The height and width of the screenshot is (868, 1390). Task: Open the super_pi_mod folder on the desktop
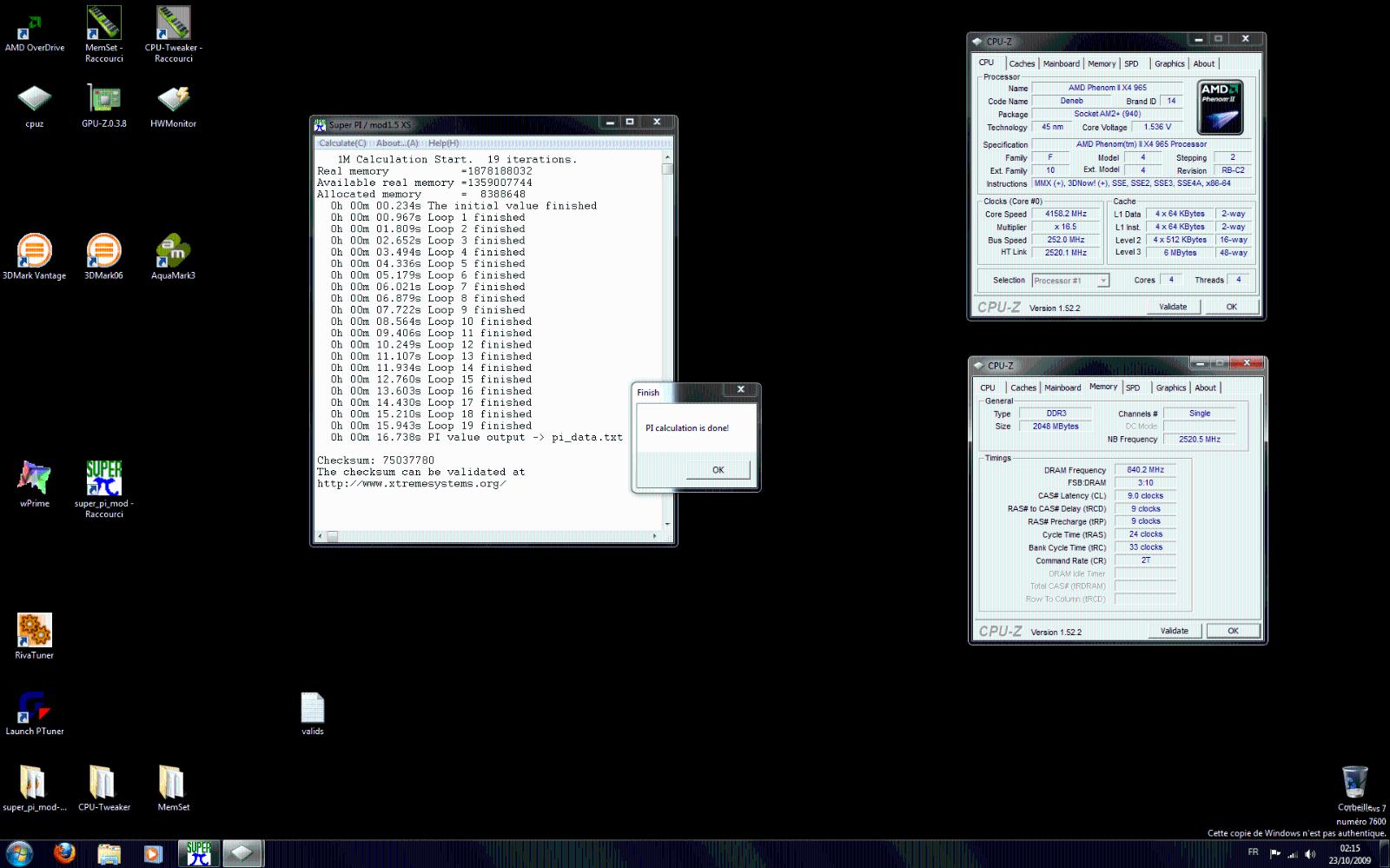coord(34,789)
